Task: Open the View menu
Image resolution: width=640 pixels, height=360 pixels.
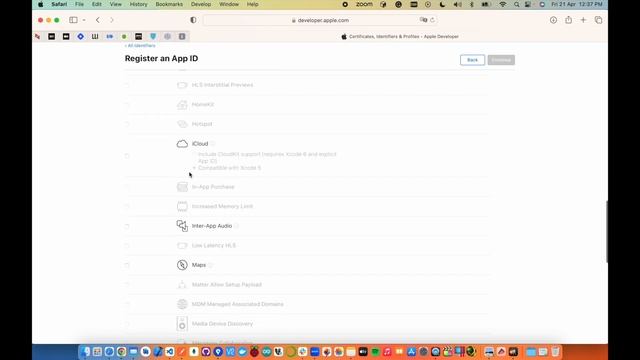Action: pos(116,4)
